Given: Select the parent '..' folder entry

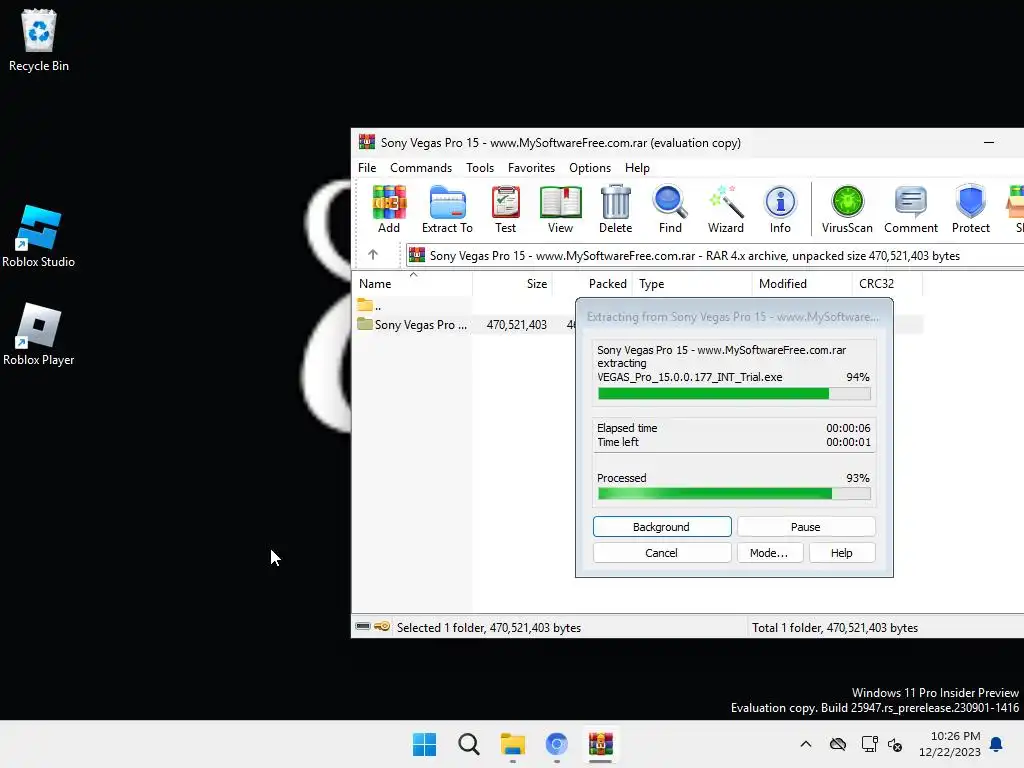Looking at the screenshot, I should click(x=369, y=305).
